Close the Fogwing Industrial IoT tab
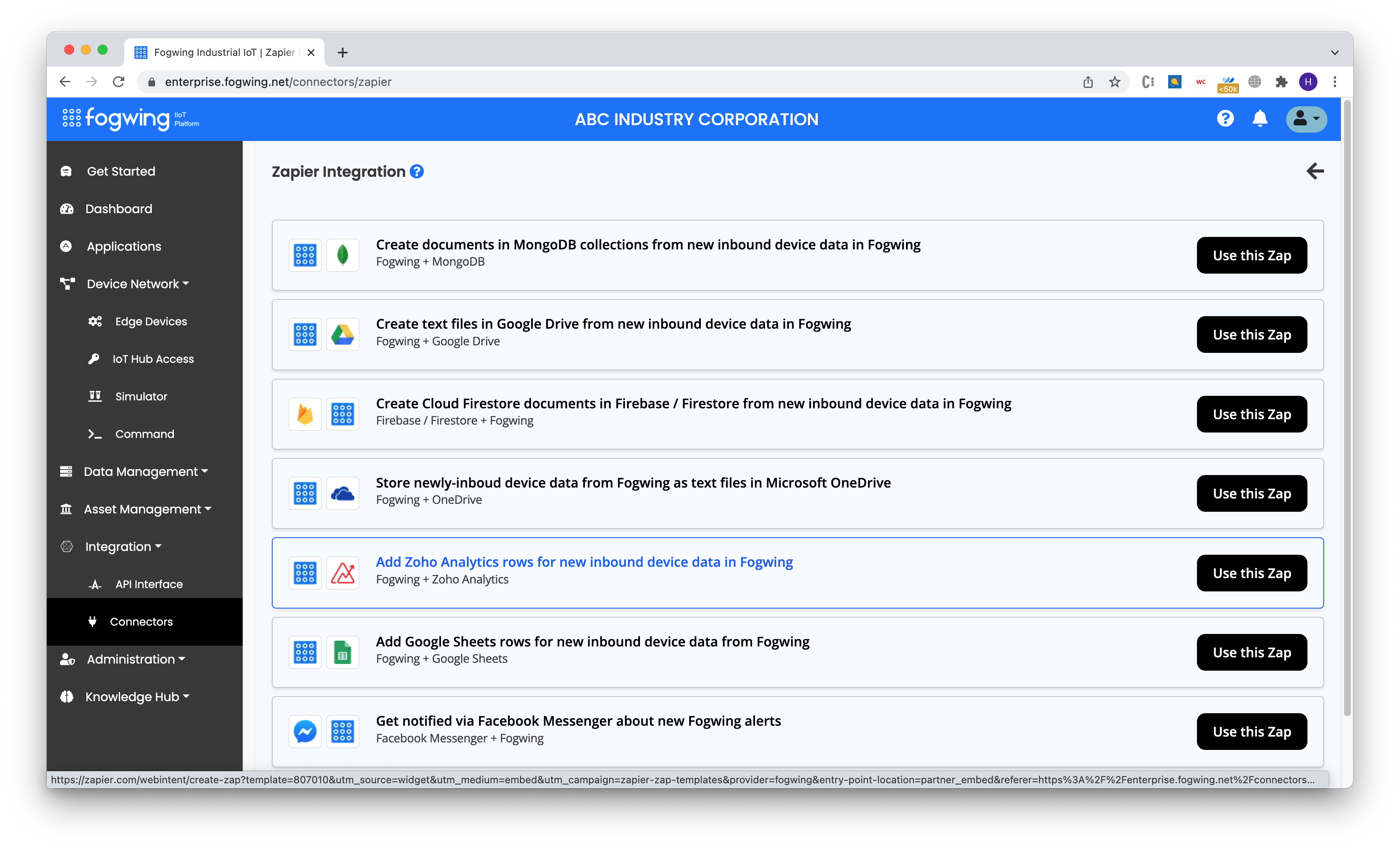This screenshot has height=850, width=1400. click(311, 52)
